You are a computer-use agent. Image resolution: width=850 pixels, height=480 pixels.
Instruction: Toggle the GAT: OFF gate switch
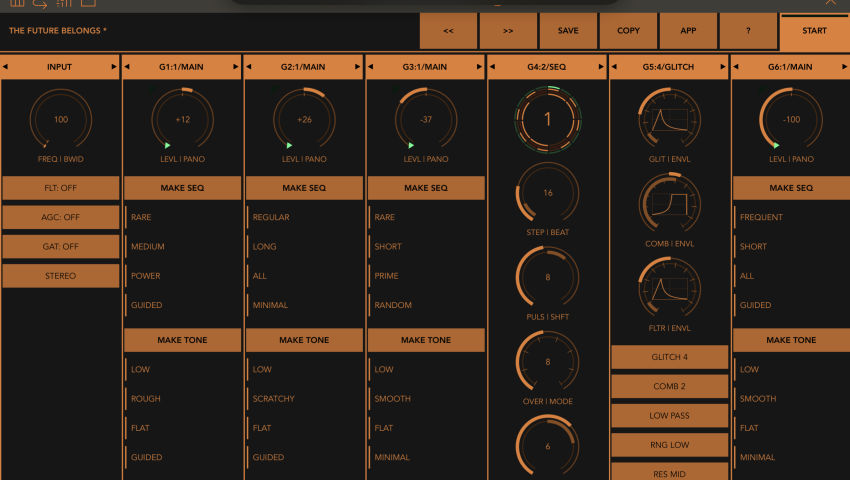coord(61,246)
